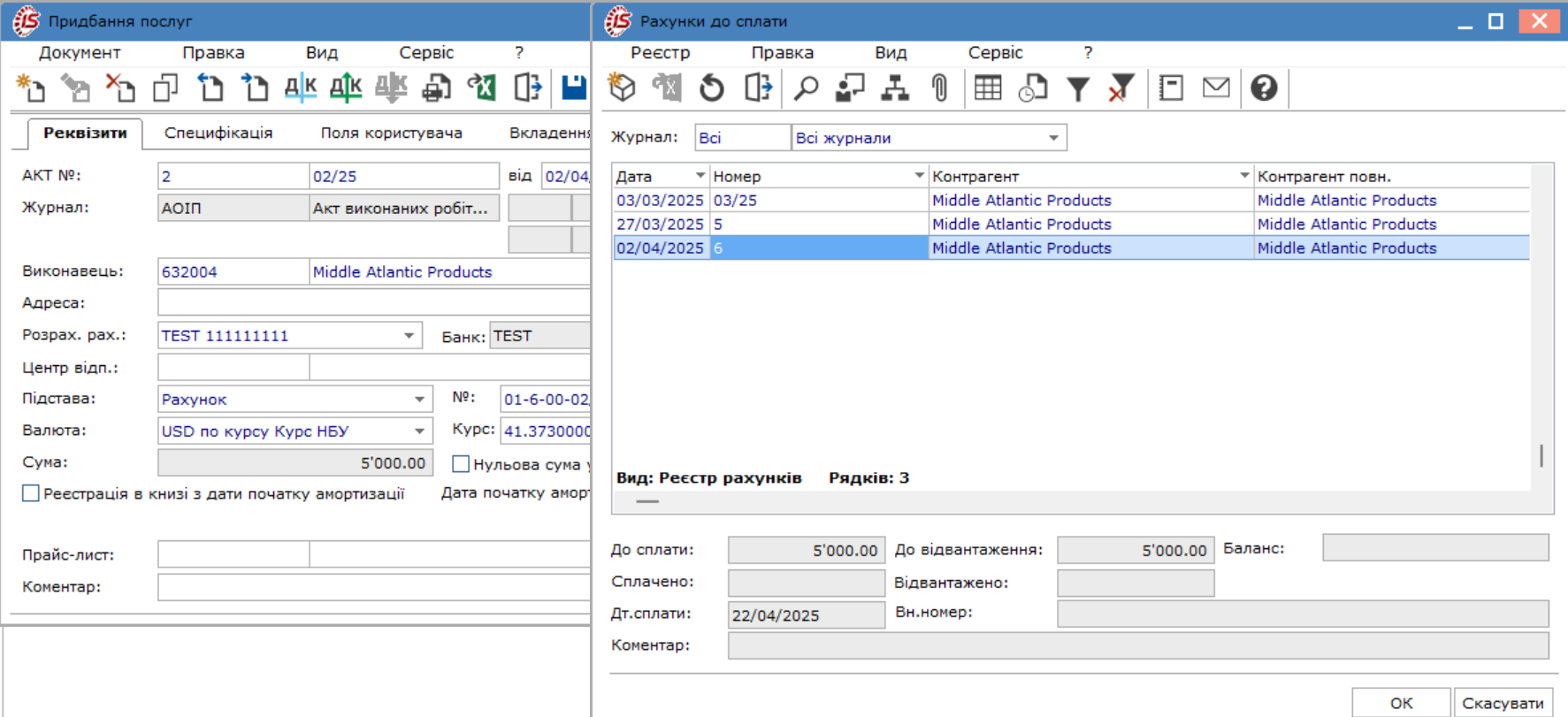Open the Сервіс menu in Рахунки до сплати
1568x717 pixels.
(995, 53)
